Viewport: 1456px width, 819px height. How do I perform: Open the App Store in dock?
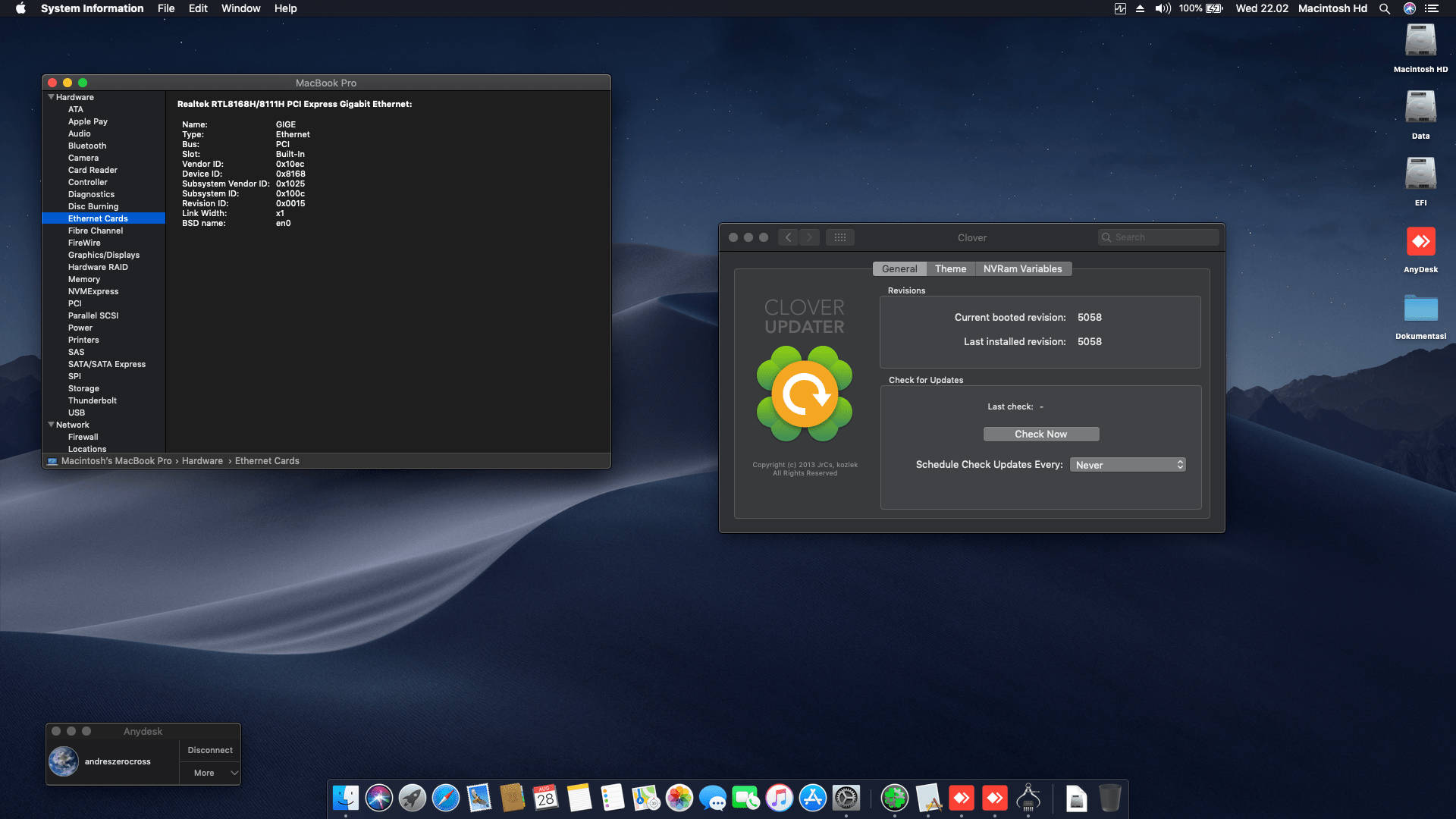(x=813, y=798)
